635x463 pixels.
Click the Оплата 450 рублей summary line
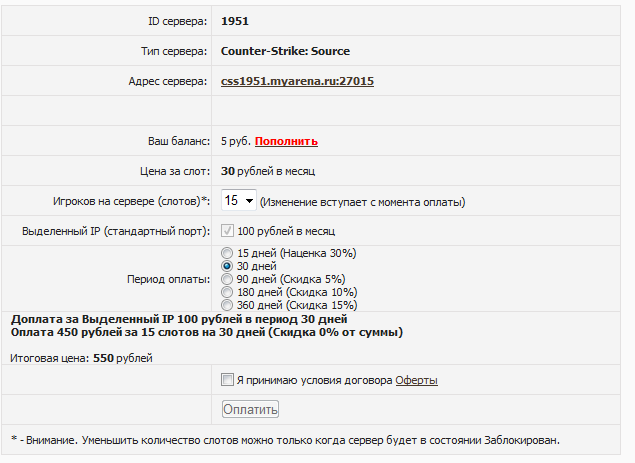pyautogui.click(x=207, y=332)
